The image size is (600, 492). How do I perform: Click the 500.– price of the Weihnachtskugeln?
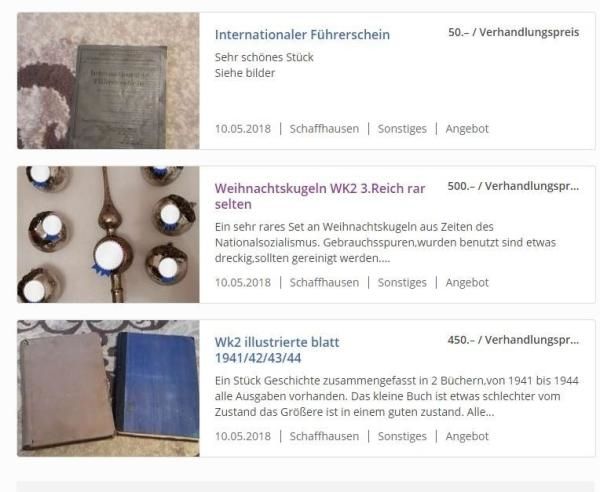[x=513, y=186]
